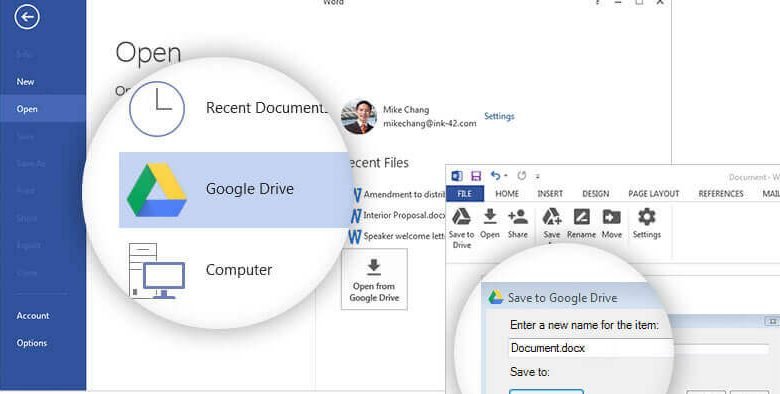Viewport: 780px width, 394px height.
Task: Click the Save to Drive ribbon icon
Action: [x=461, y=217]
